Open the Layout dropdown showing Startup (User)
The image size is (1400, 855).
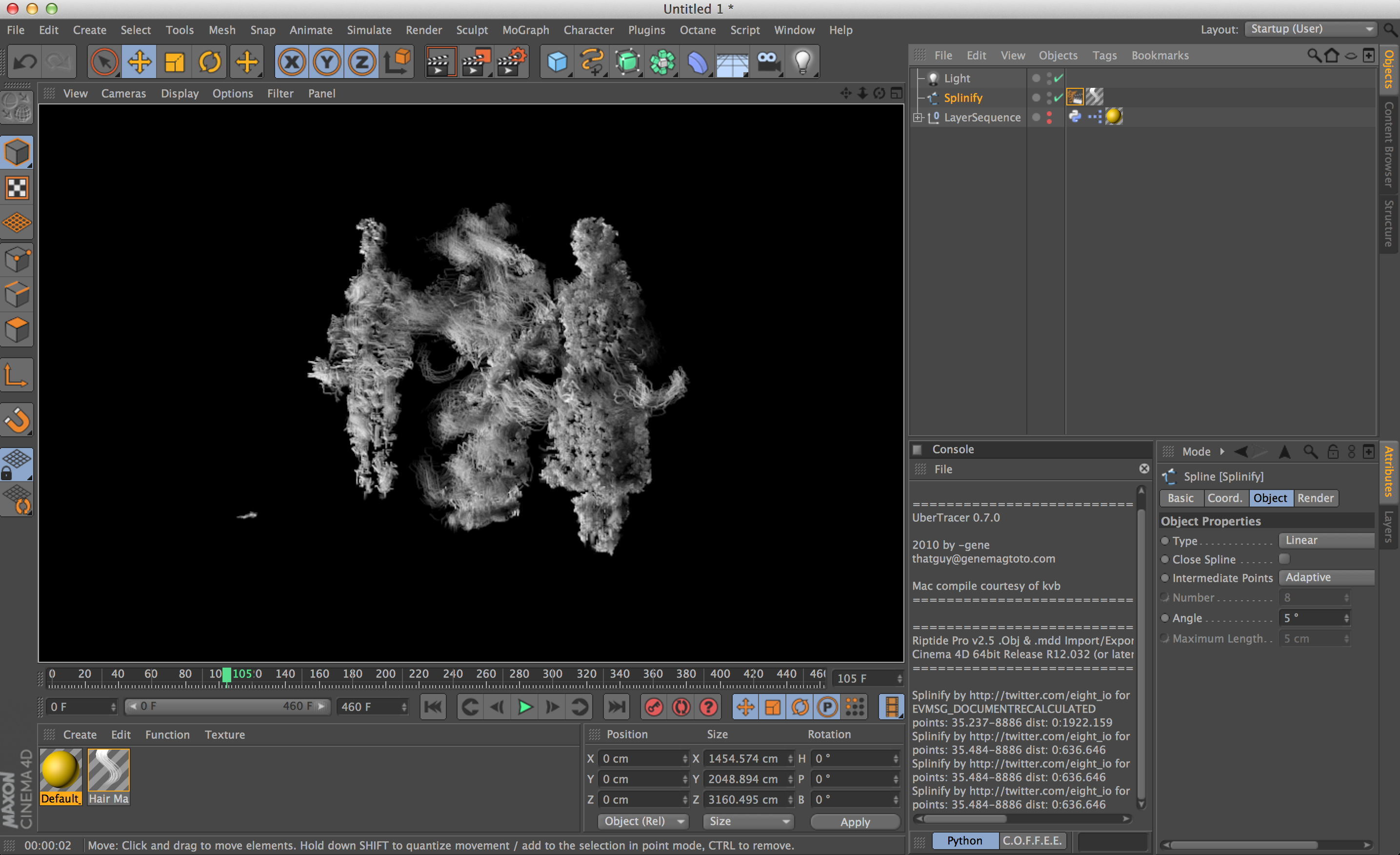click(1311, 29)
